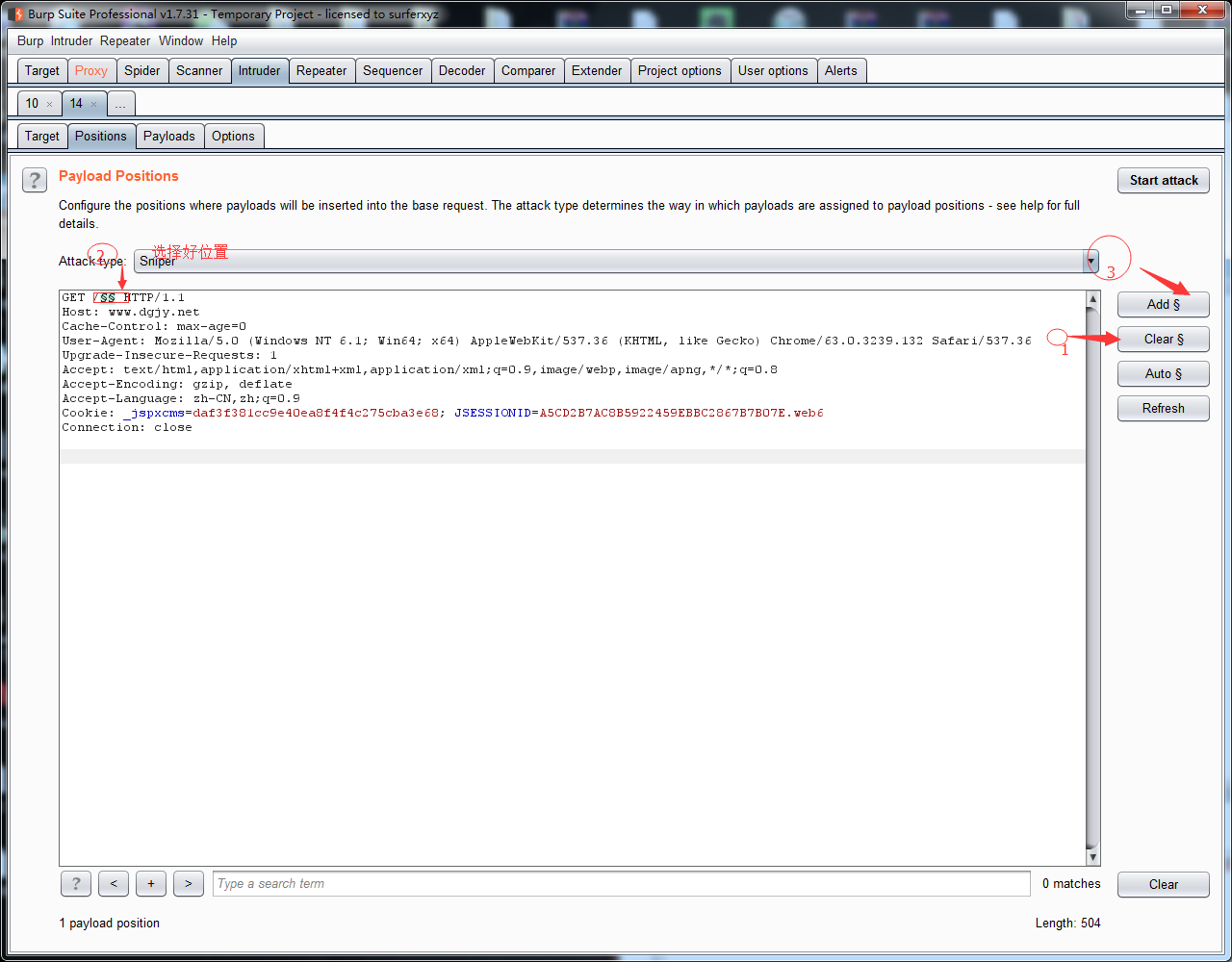Close Intruder attack tab 14
1232x962 pixels.
click(x=94, y=104)
